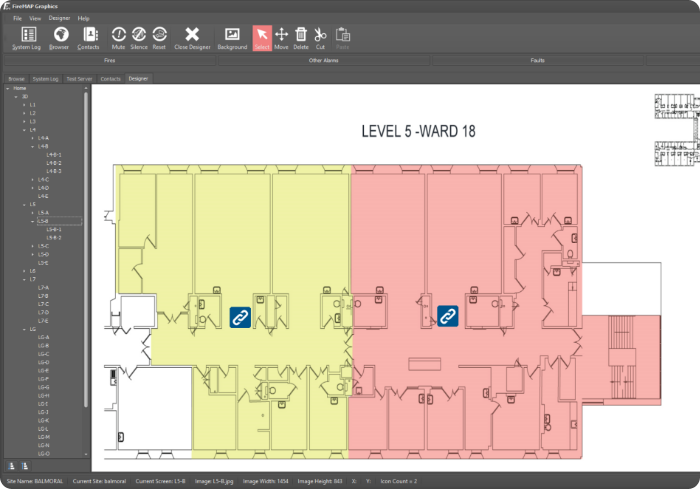Close the designer with the X icon
700x490 pixels.
point(192,38)
